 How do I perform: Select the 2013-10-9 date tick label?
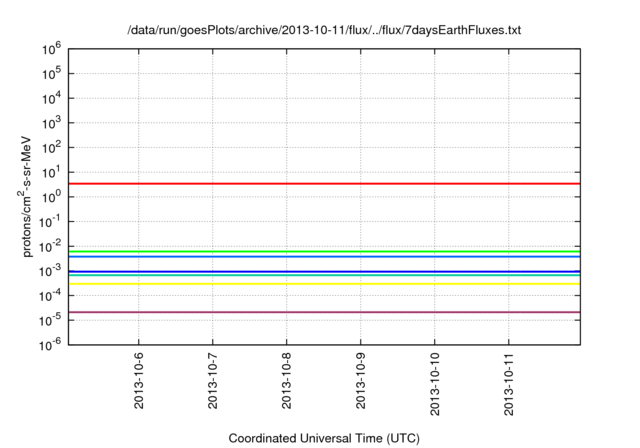[361, 381]
